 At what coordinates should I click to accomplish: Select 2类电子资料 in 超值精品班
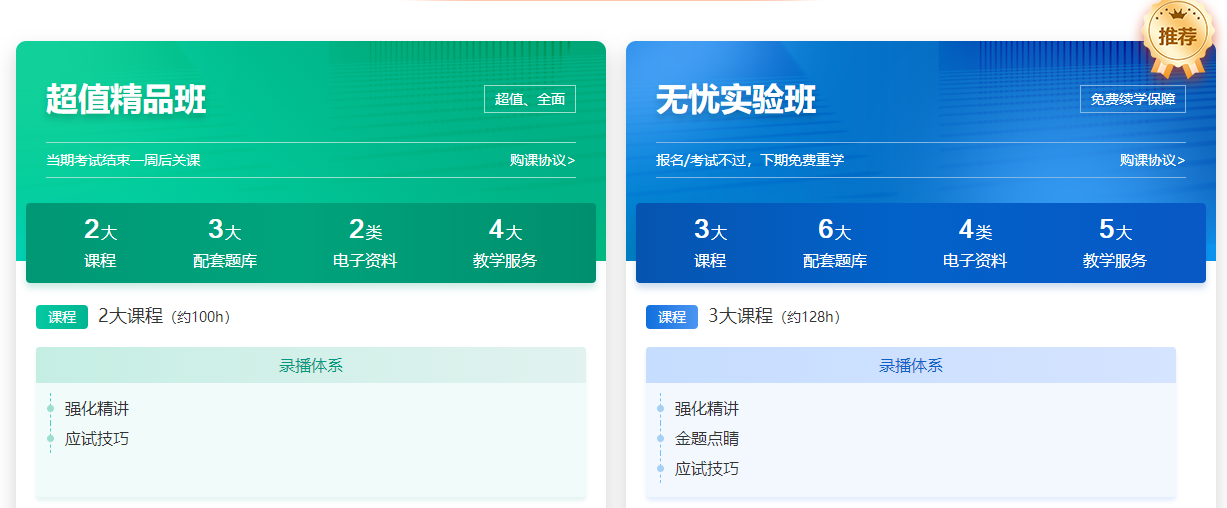(x=365, y=244)
